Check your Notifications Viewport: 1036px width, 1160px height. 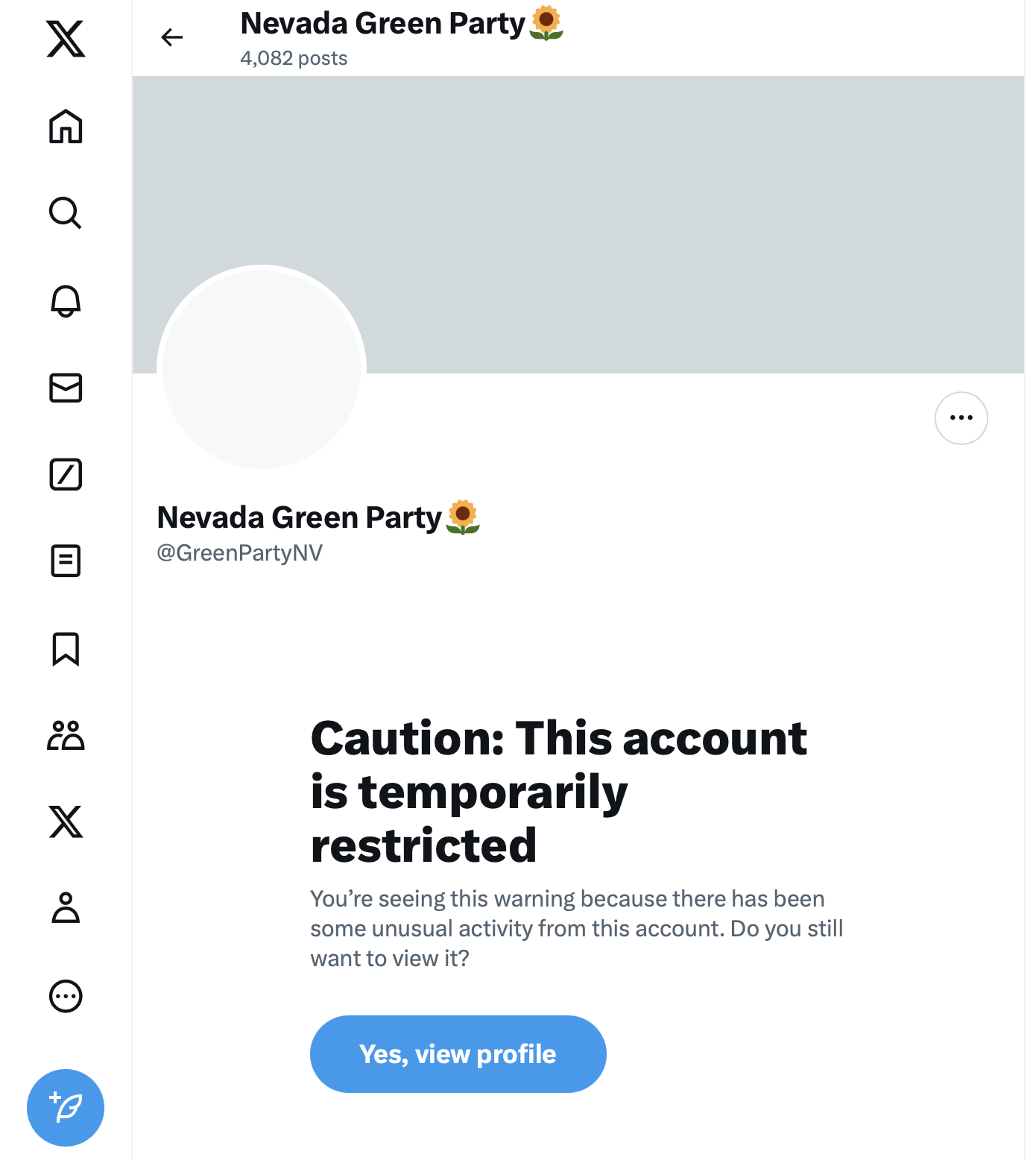point(66,301)
